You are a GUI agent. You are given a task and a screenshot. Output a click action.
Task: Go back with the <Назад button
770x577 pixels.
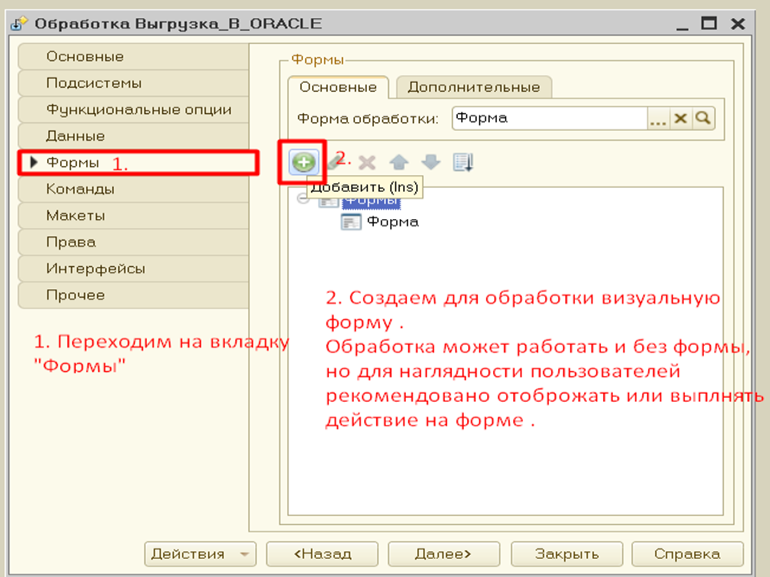click(322, 554)
